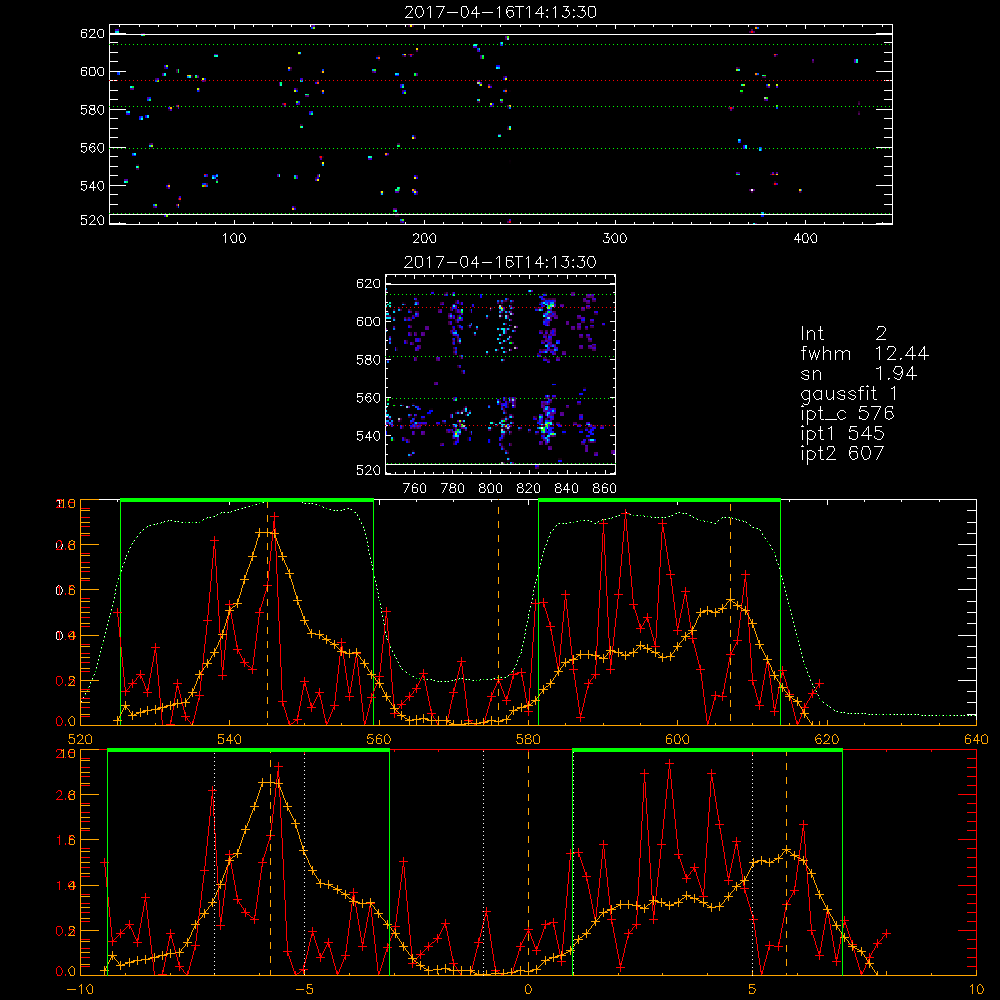The width and height of the screenshot is (1000, 1000).
Task: Click x-axis label 780 on middle image
Action: click(453, 489)
